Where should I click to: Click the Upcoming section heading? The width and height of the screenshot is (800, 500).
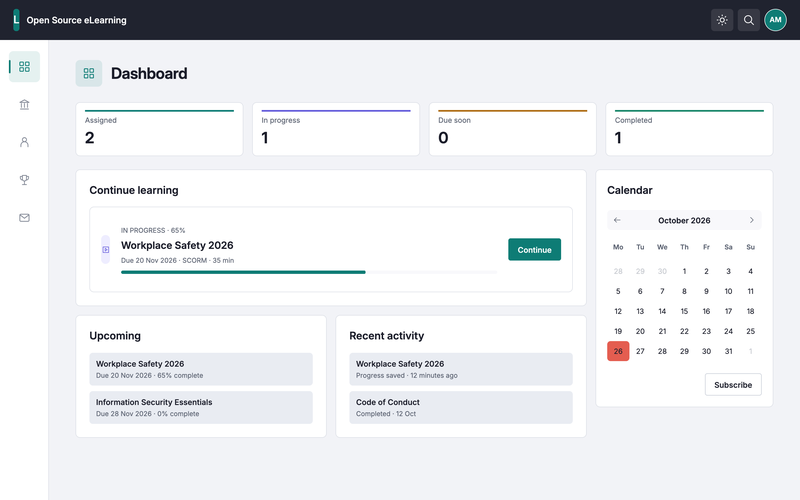tap(115, 336)
